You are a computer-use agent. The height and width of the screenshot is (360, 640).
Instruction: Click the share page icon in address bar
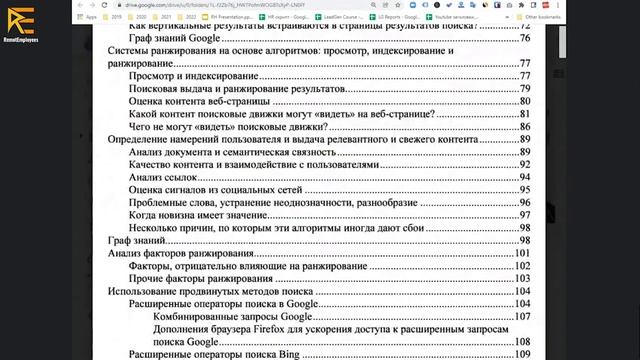(x=385, y=5)
